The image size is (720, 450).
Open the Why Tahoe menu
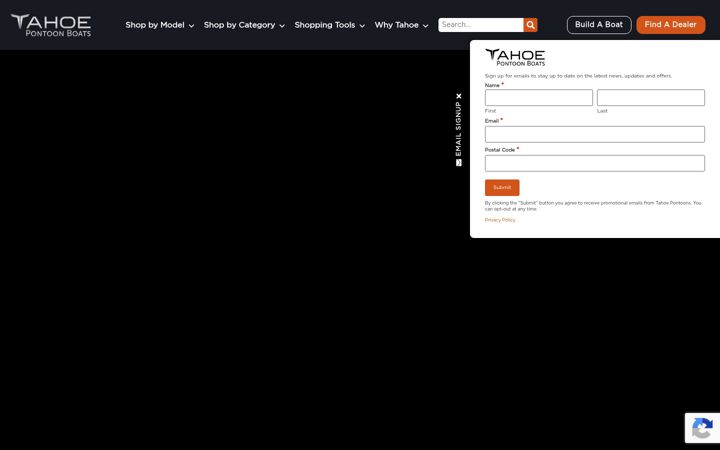coord(396,25)
